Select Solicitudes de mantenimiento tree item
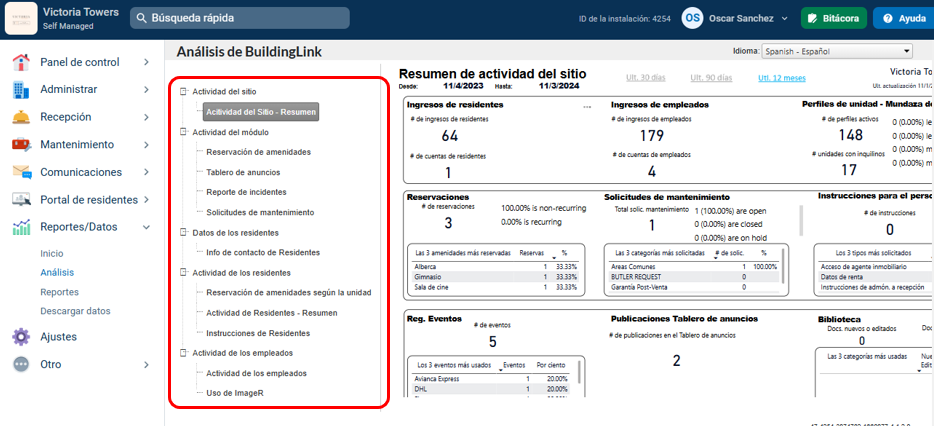 tap(260, 212)
